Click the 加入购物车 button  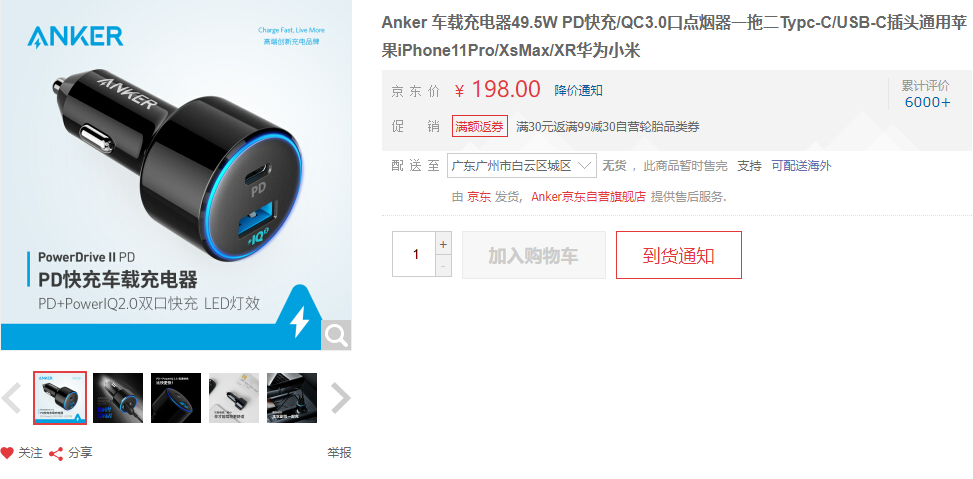point(534,255)
